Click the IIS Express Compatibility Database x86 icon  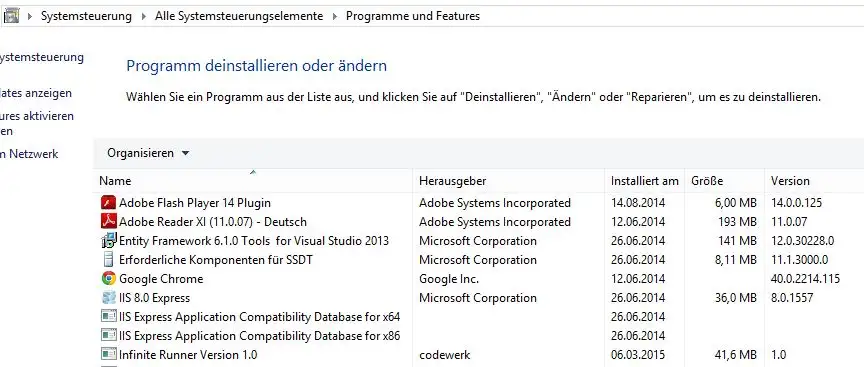[109, 335]
